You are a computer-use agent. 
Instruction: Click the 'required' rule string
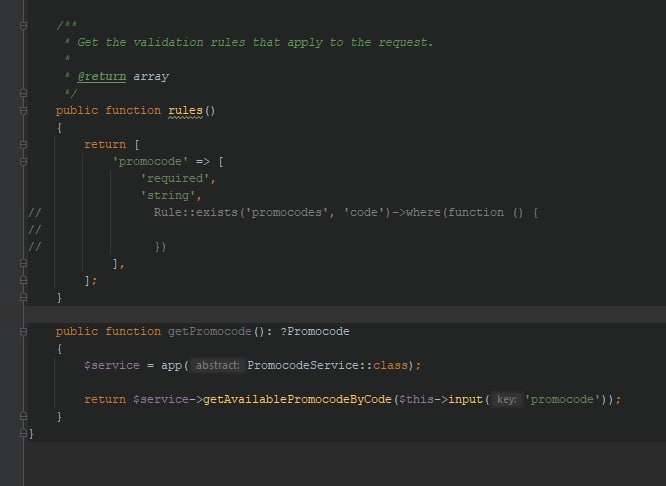coord(175,178)
